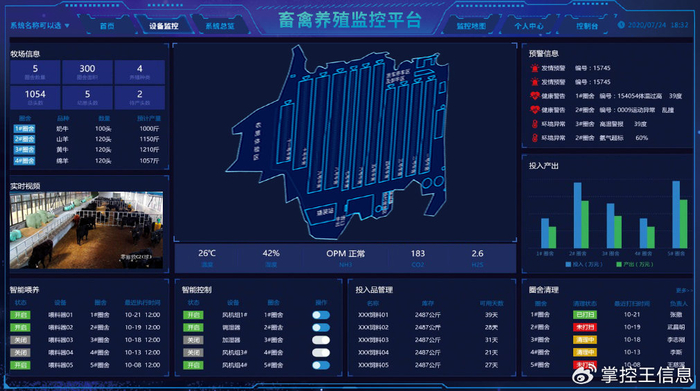Switch to the 首页 tab
The image size is (700, 391).
[x=107, y=26]
